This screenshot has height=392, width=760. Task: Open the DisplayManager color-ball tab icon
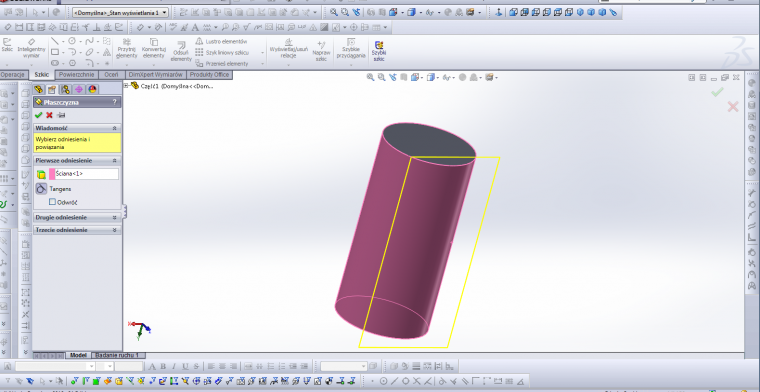(93, 89)
